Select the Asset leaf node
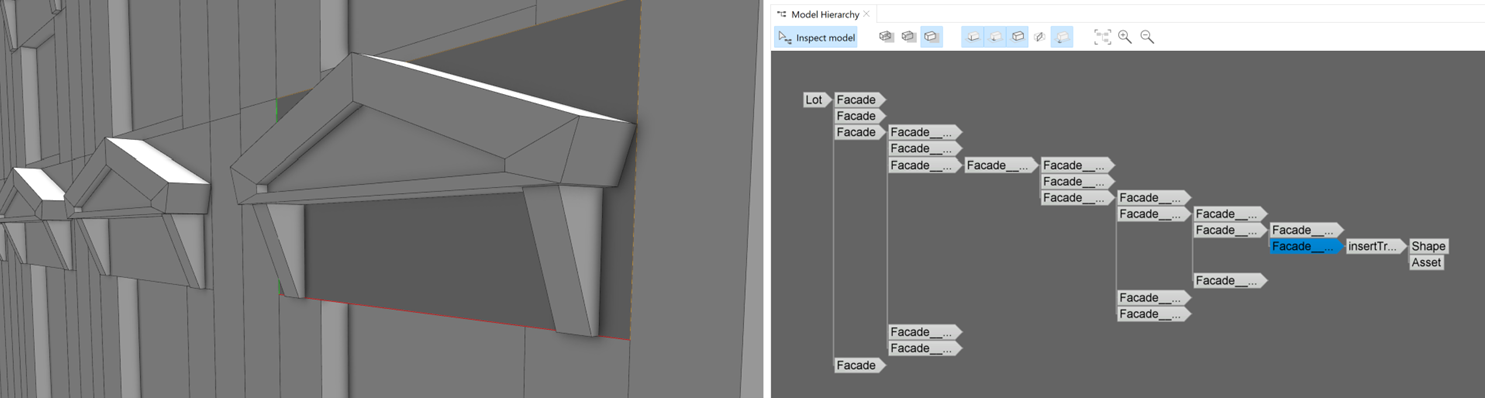The image size is (1485, 398). 1426,262
